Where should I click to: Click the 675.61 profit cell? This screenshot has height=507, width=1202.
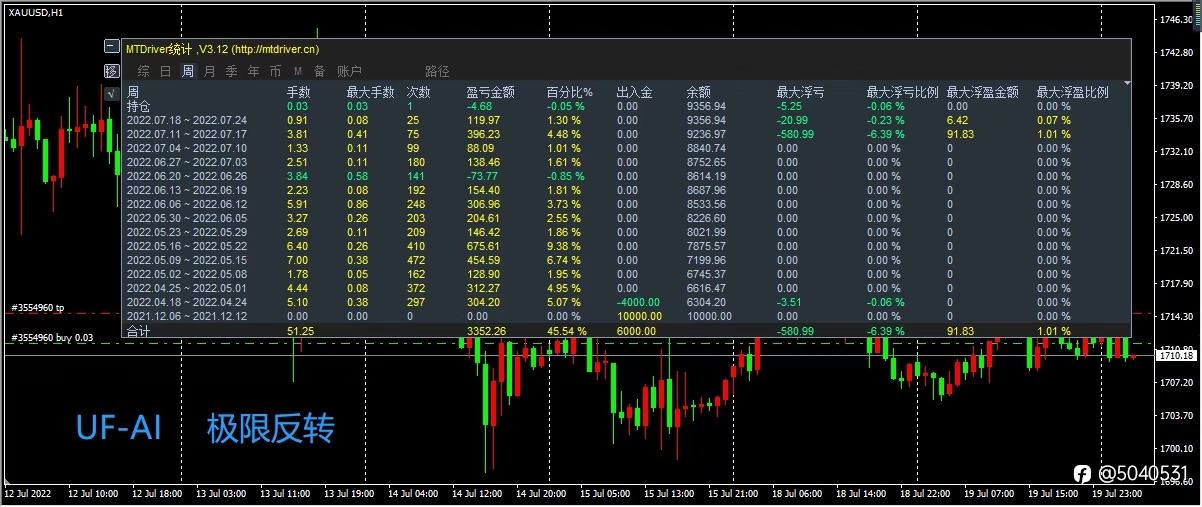[483, 246]
